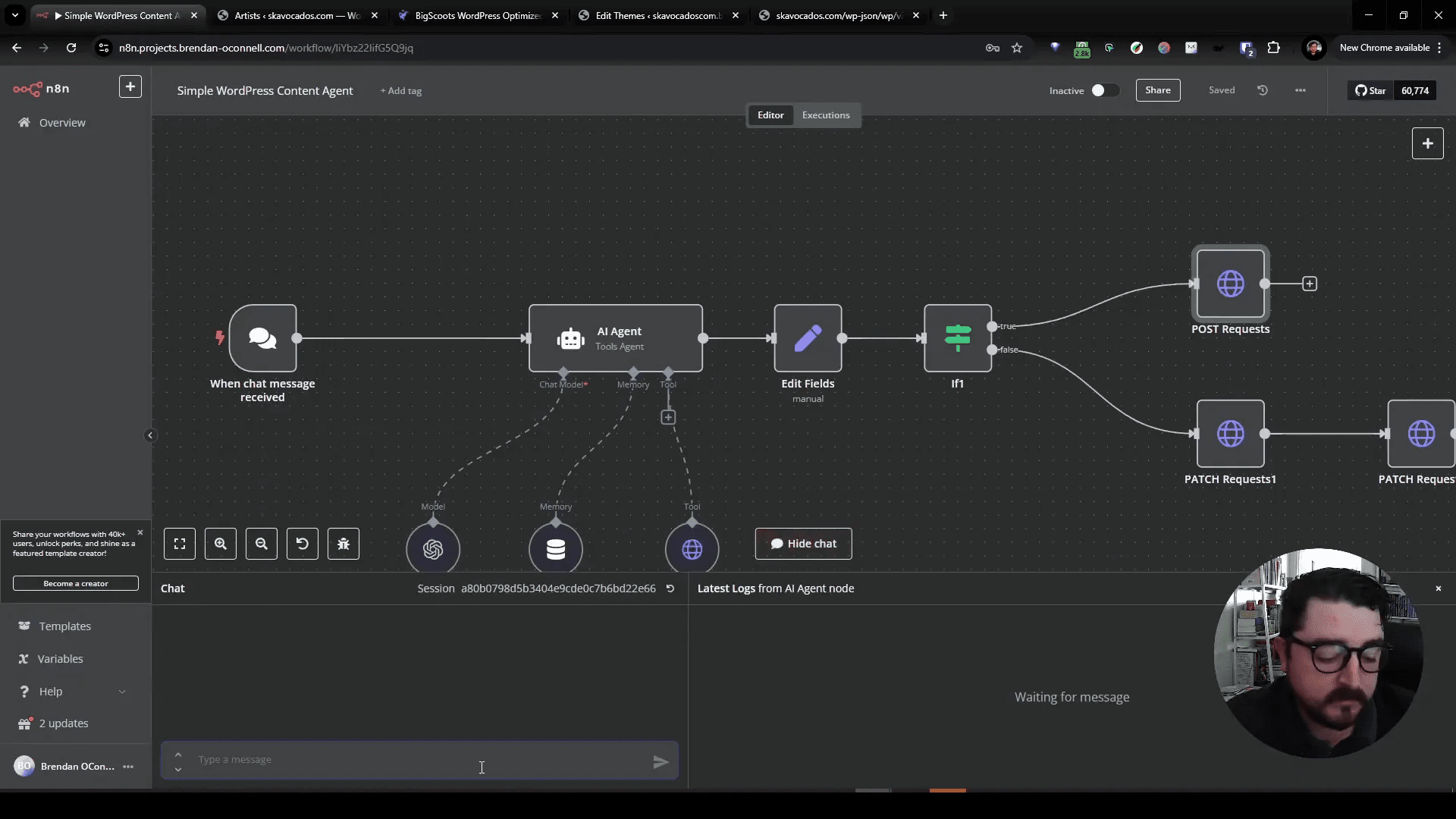The width and height of the screenshot is (1456, 819).
Task: Switch to the Artists skavocados.com browser tab
Action: coord(297,15)
